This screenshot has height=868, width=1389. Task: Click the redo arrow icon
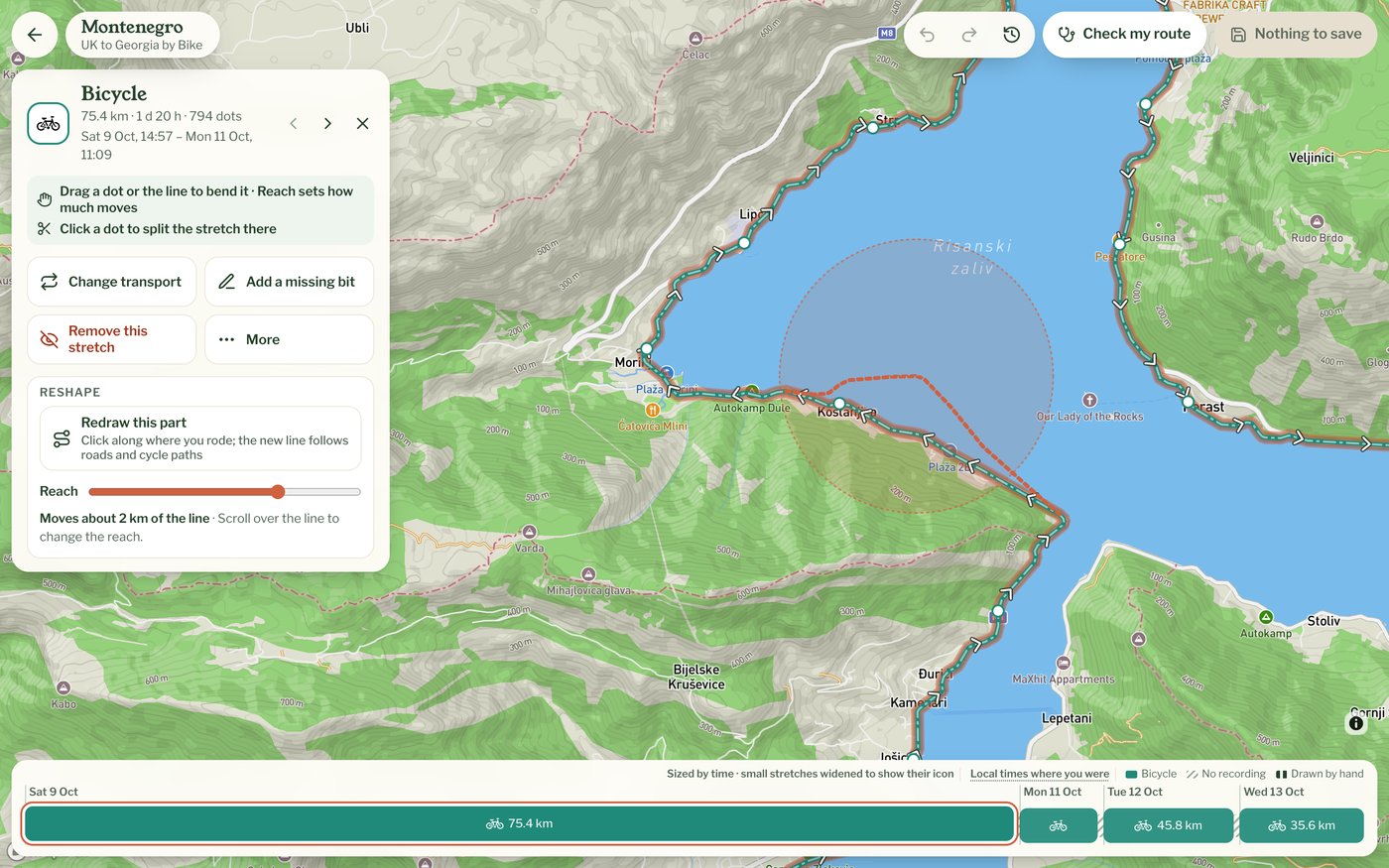click(x=969, y=35)
